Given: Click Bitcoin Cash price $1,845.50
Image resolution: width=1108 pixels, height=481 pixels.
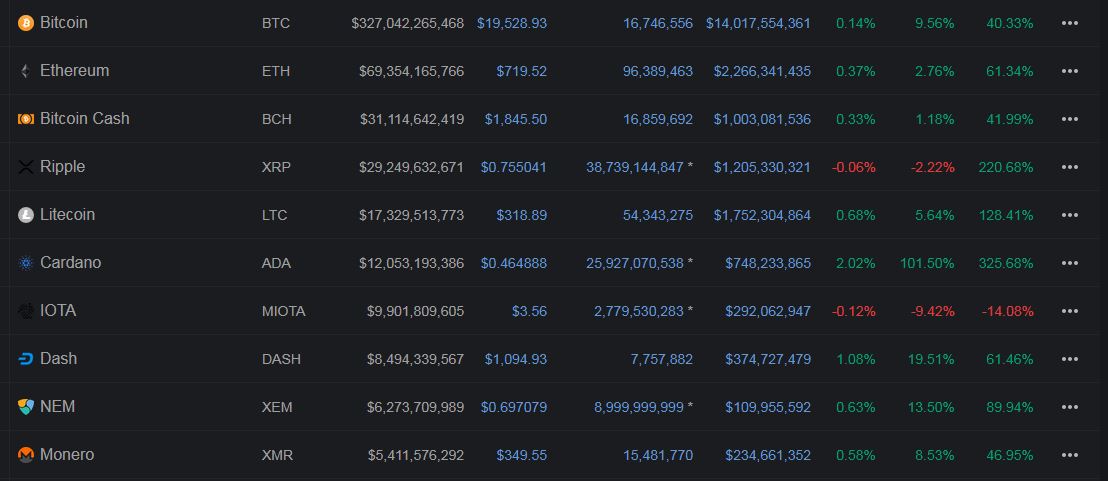Looking at the screenshot, I should (x=516, y=119).
